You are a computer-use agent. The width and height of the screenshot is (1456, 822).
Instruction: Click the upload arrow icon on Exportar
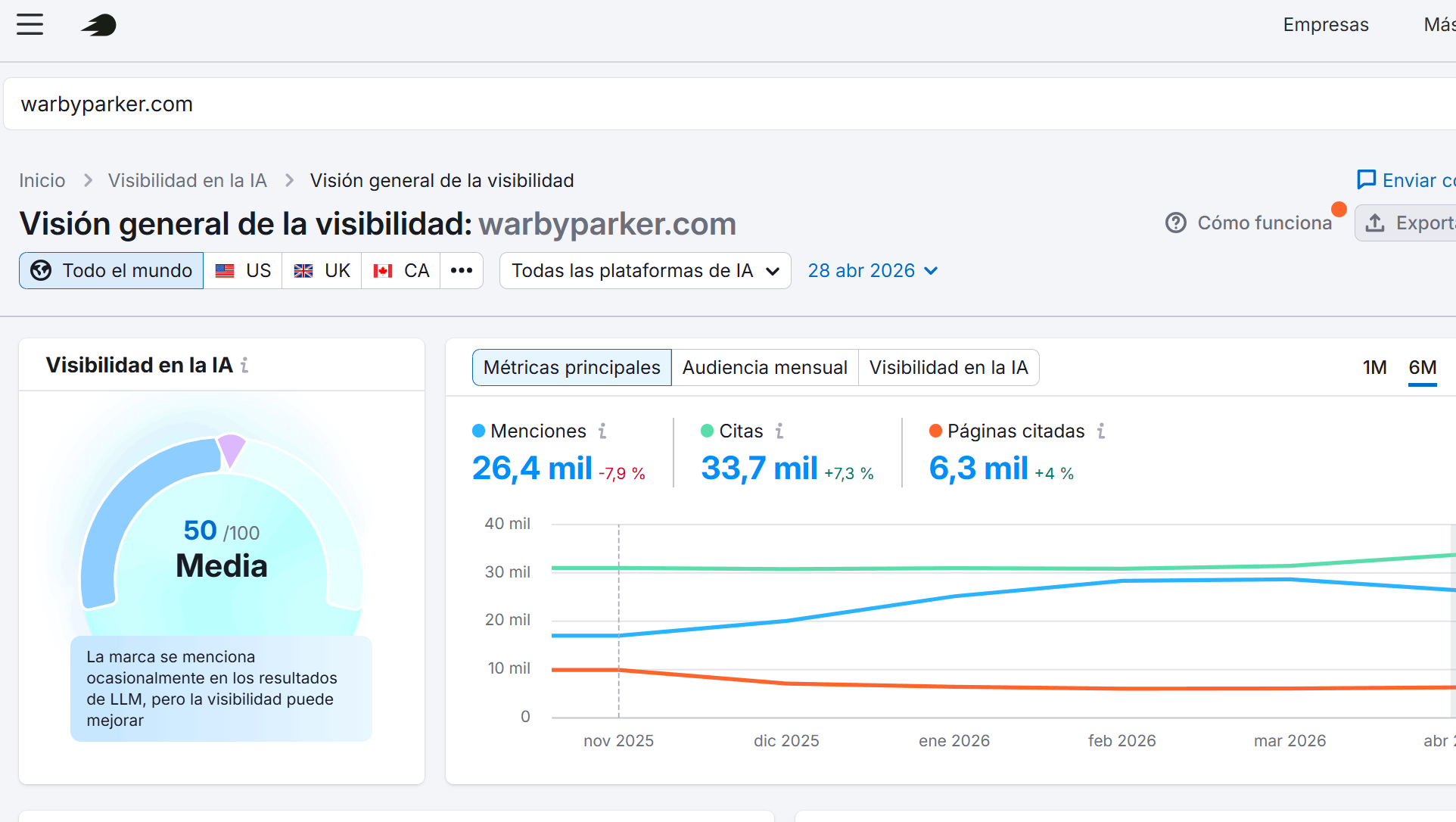tap(1375, 223)
